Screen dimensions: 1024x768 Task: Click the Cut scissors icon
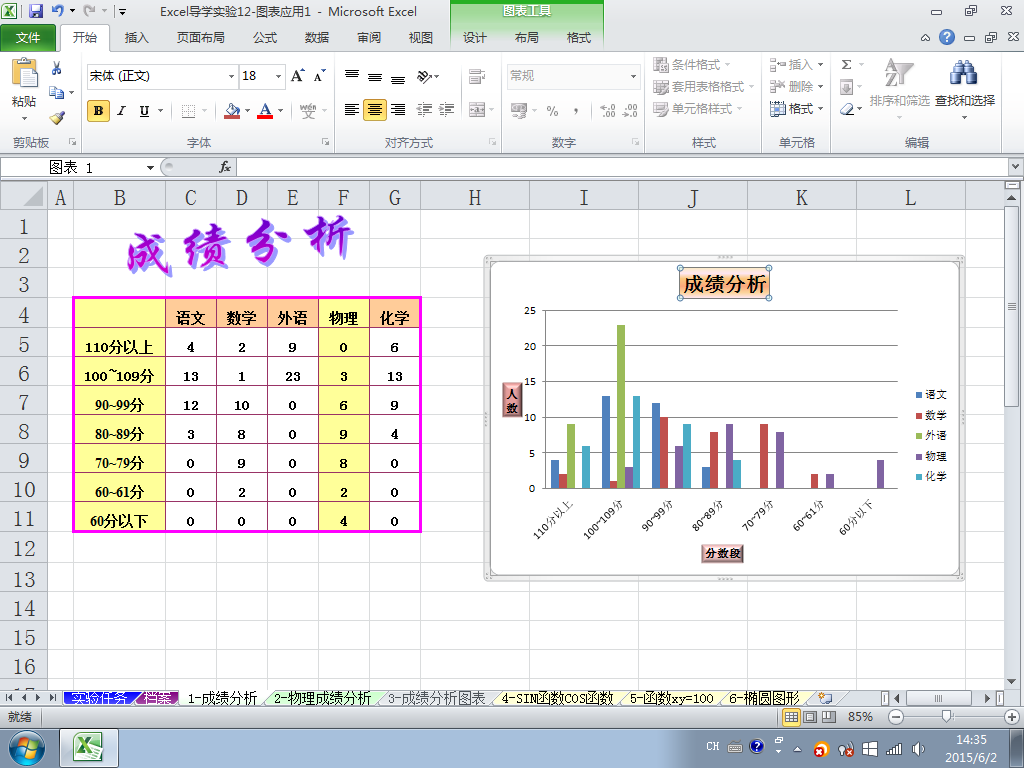(57, 68)
